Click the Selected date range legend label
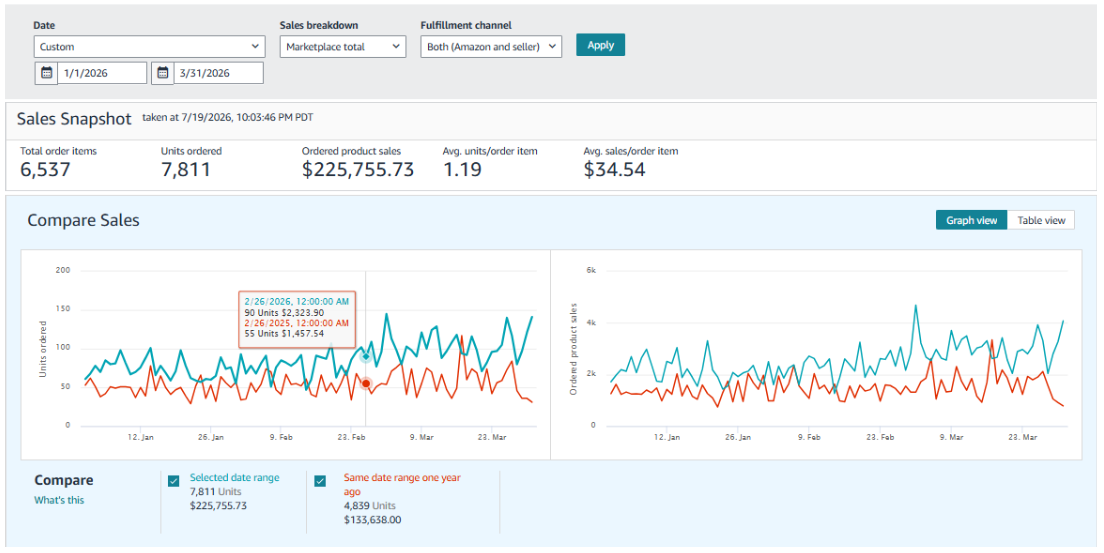Viewport: 1104px width, 553px height. point(234,478)
